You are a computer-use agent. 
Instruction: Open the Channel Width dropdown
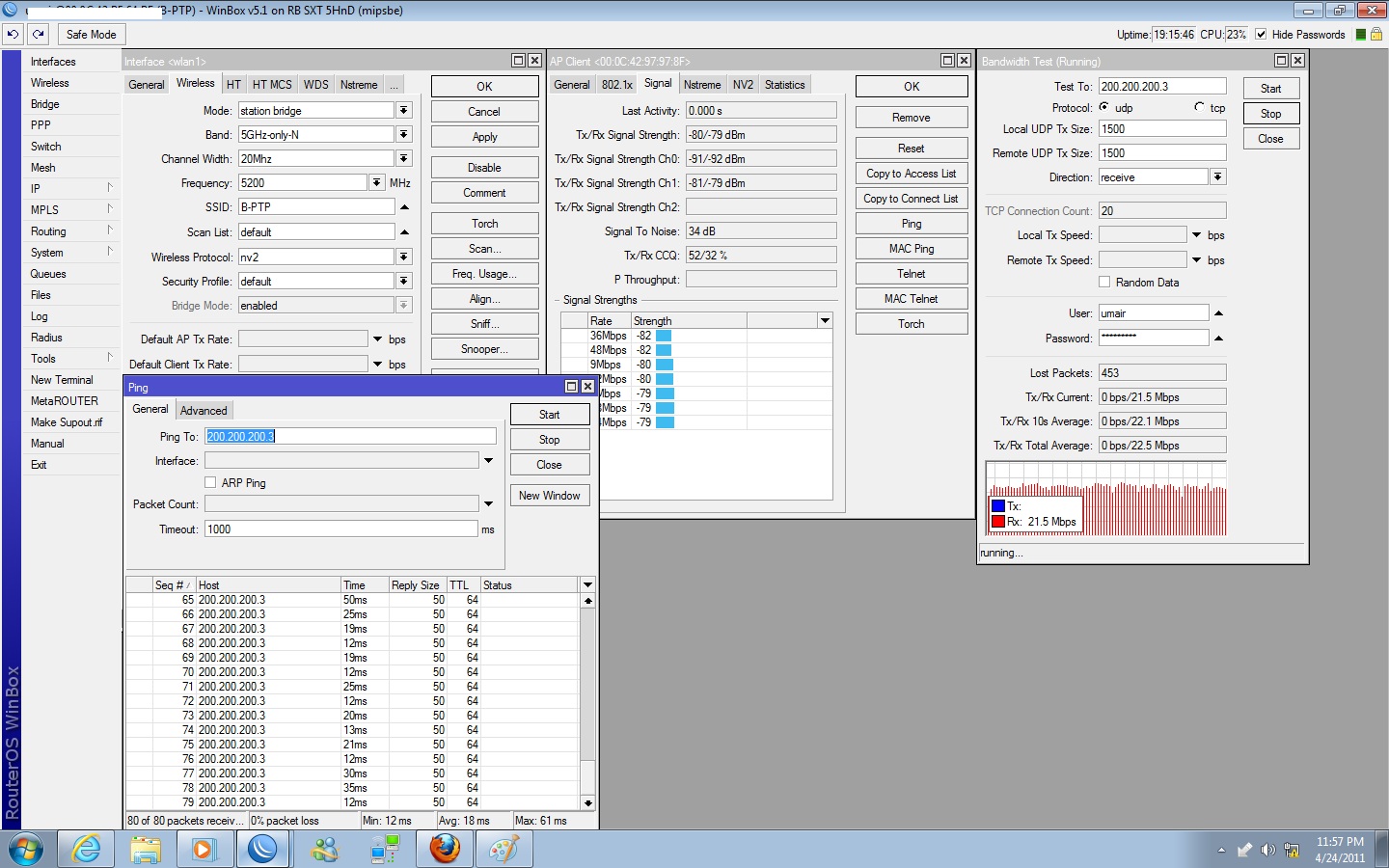pyautogui.click(x=404, y=158)
